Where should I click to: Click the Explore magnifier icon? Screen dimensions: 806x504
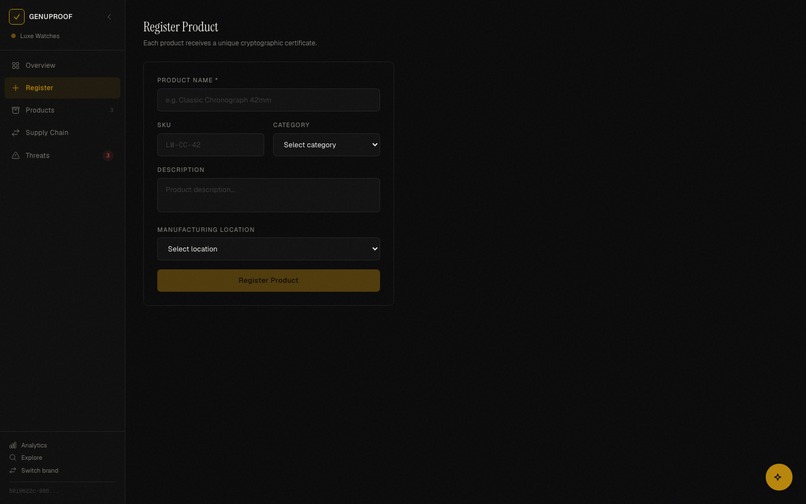pyautogui.click(x=13, y=458)
